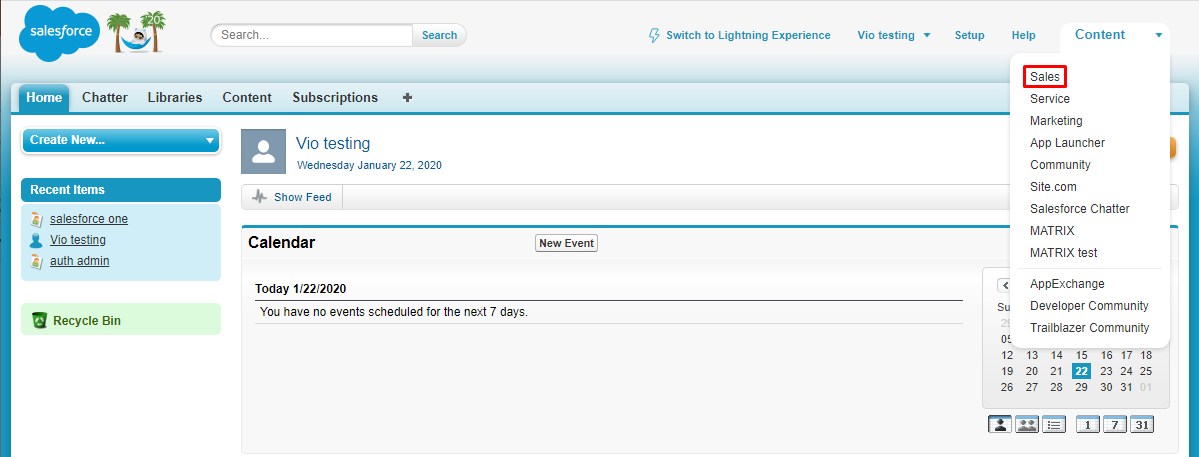Open App Launcher from app menu
Image resolution: width=1199 pixels, height=457 pixels.
(x=1067, y=143)
